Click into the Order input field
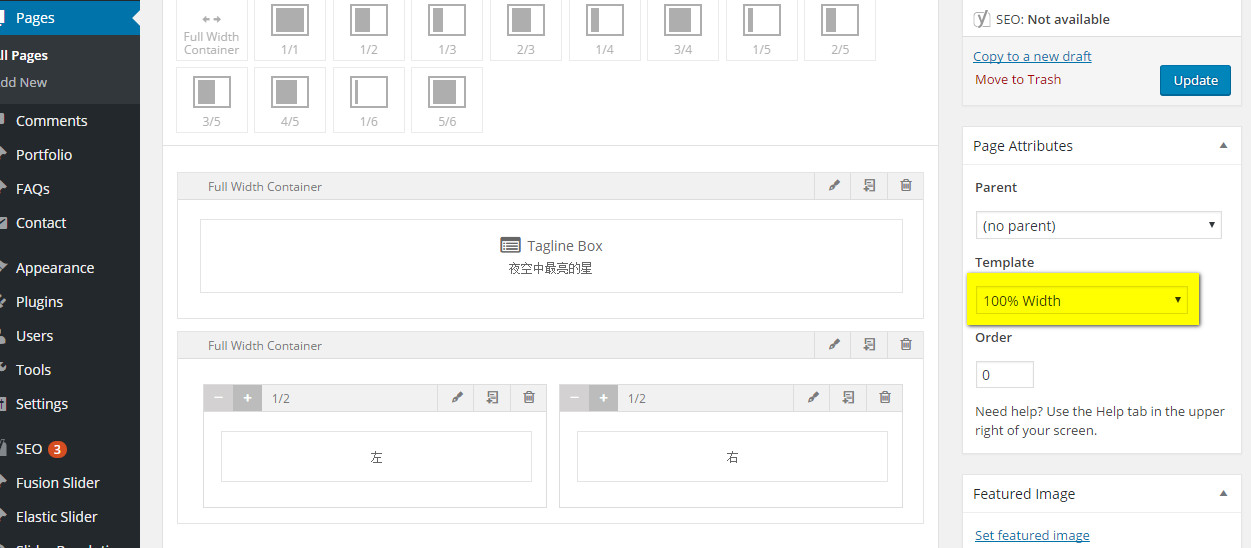The height and width of the screenshot is (548, 1251). click(x=1004, y=375)
